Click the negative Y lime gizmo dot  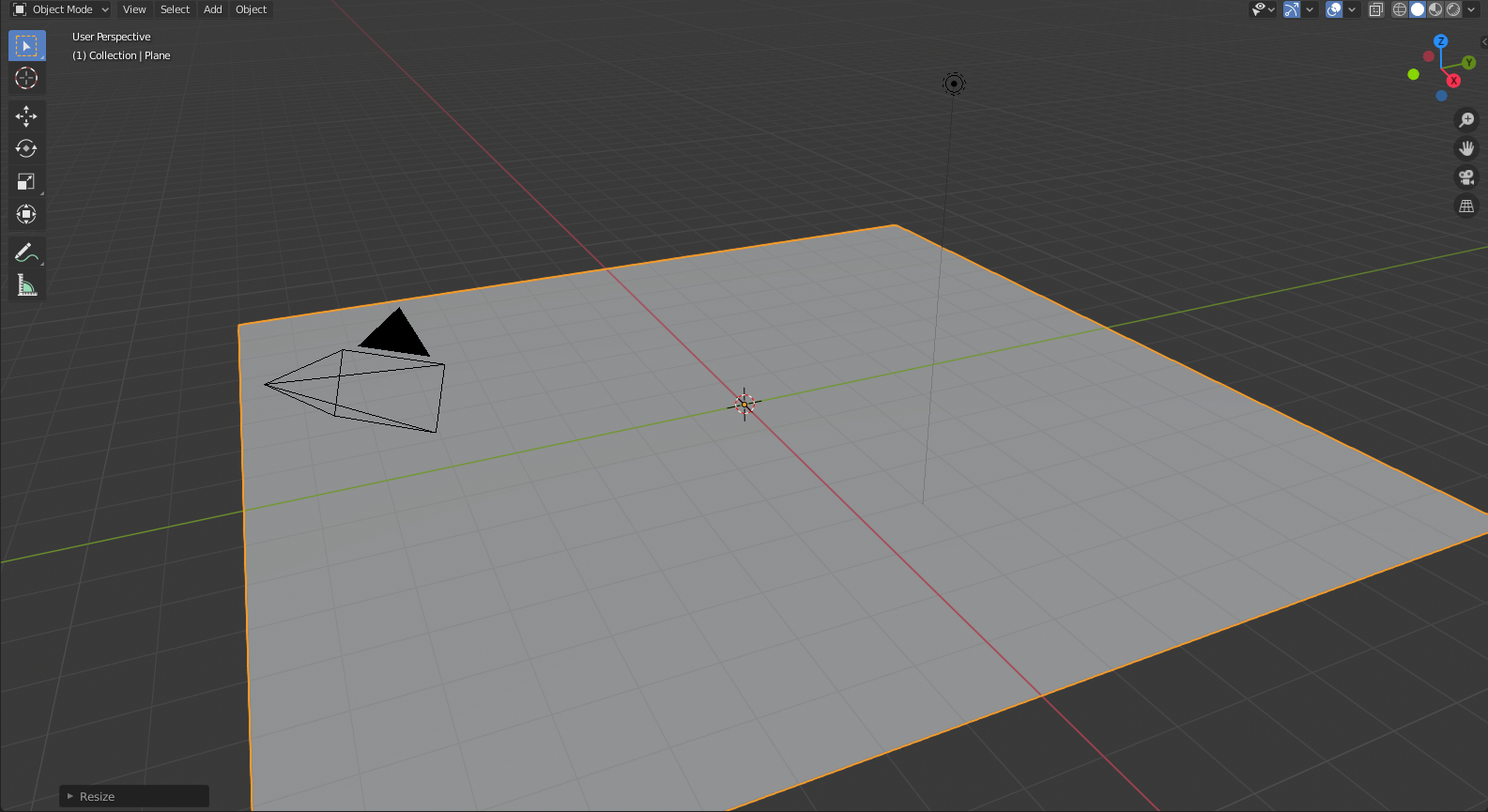(x=1414, y=74)
